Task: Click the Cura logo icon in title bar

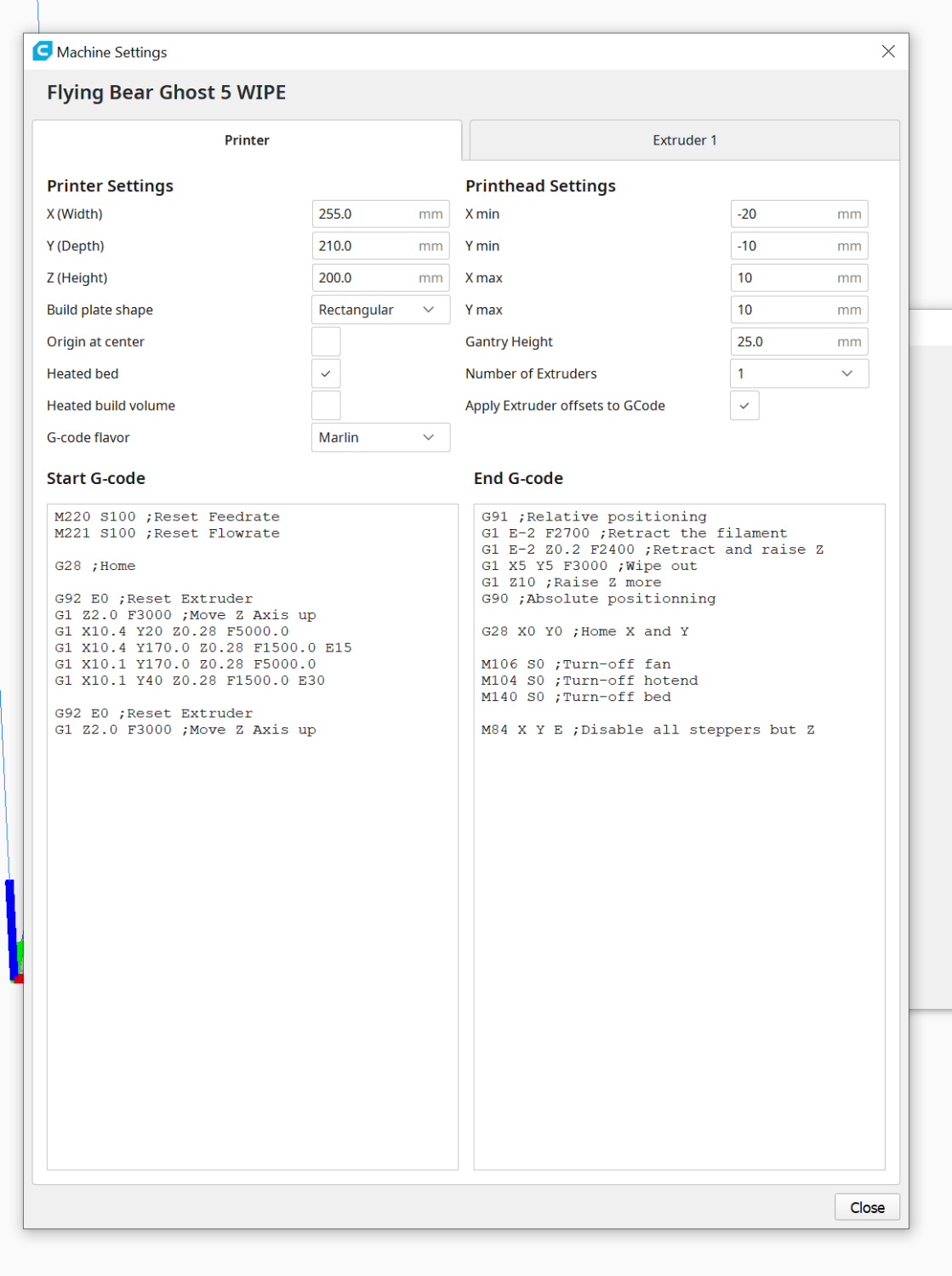Action: pos(43,52)
